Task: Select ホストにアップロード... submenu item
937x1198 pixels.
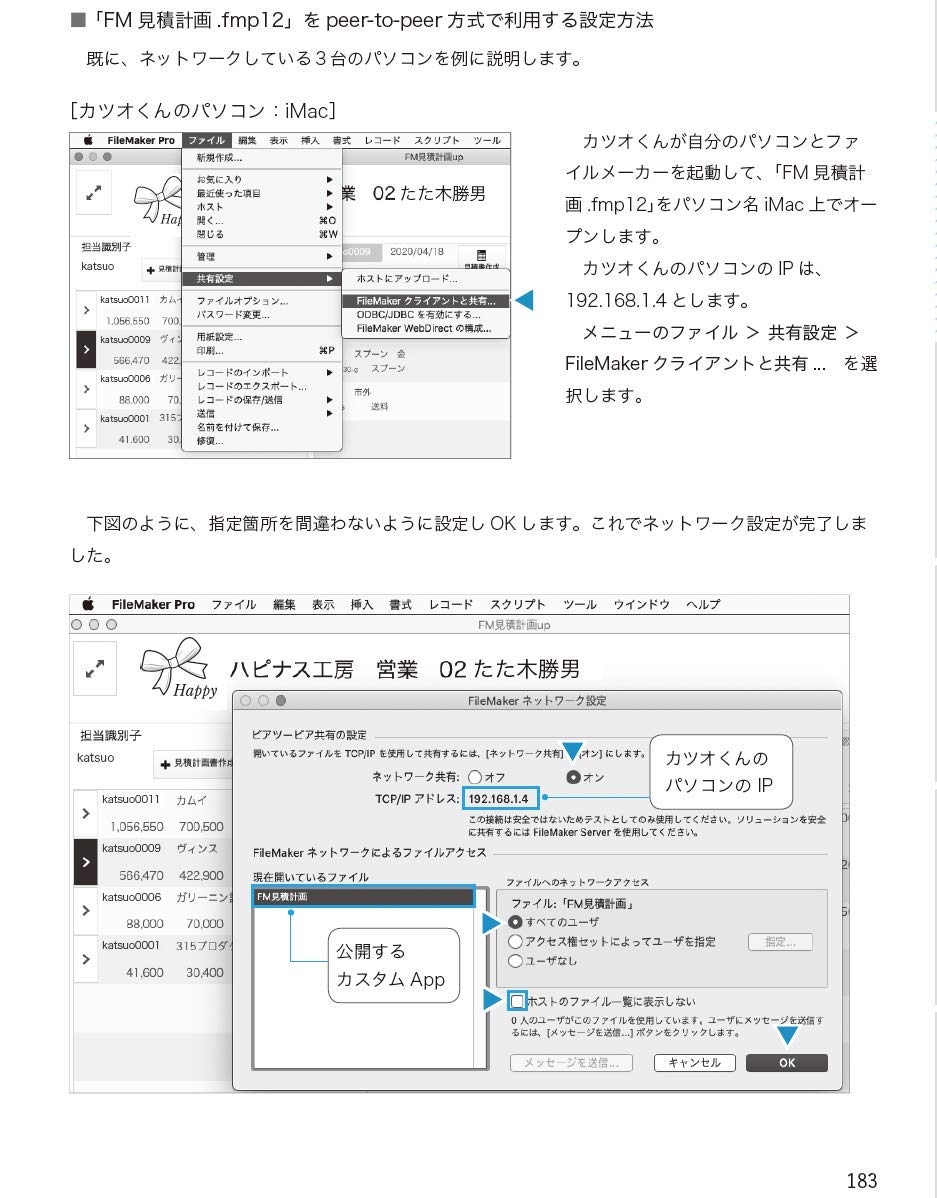Action: [x=426, y=278]
